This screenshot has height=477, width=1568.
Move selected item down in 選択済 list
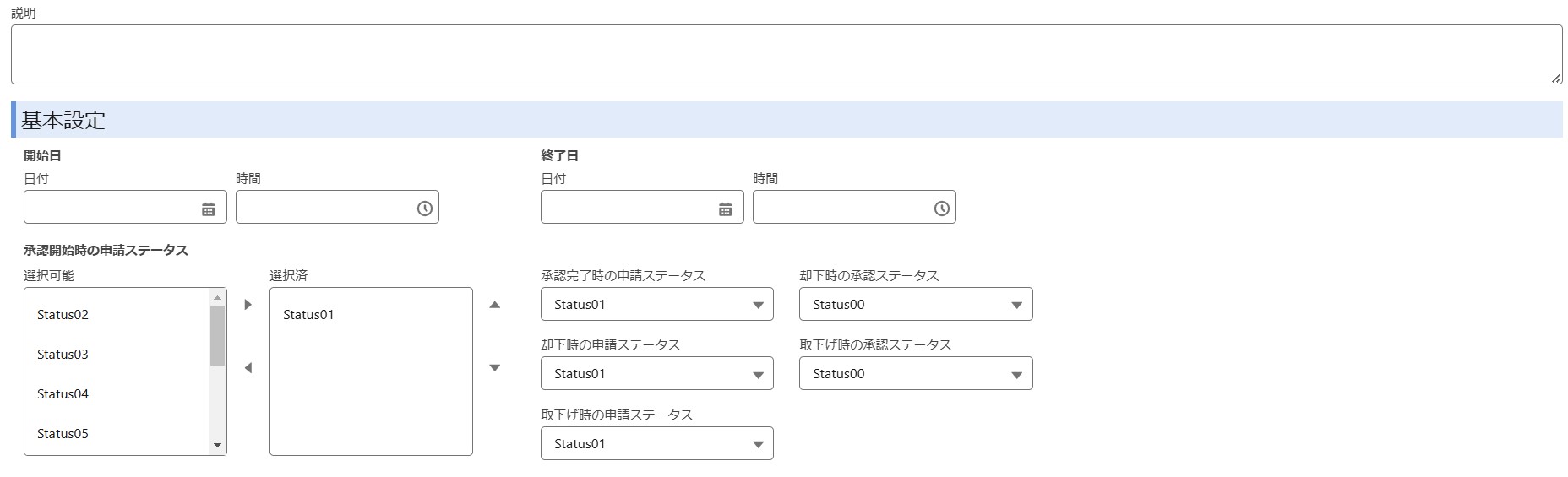tap(495, 367)
